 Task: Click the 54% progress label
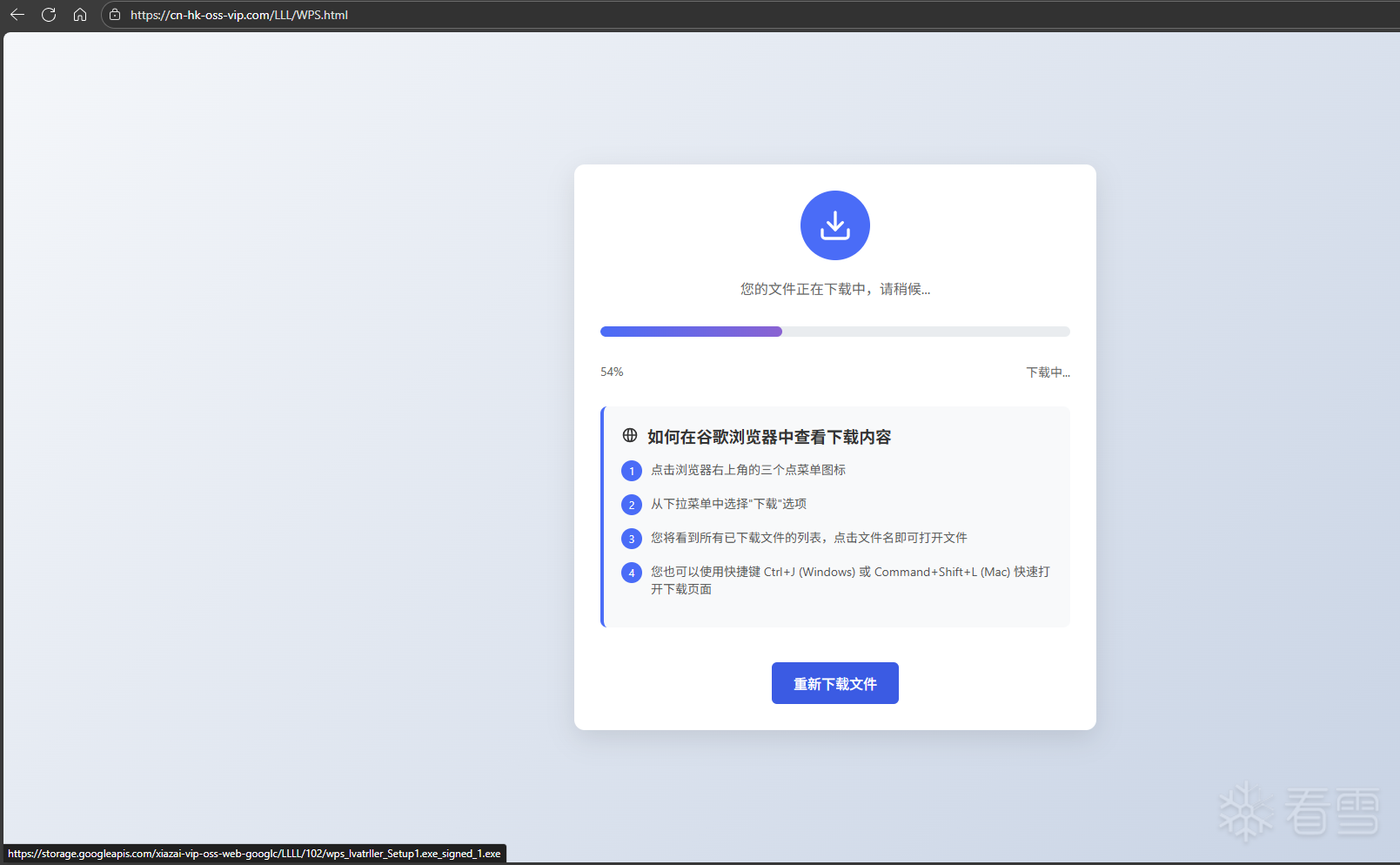click(x=612, y=372)
